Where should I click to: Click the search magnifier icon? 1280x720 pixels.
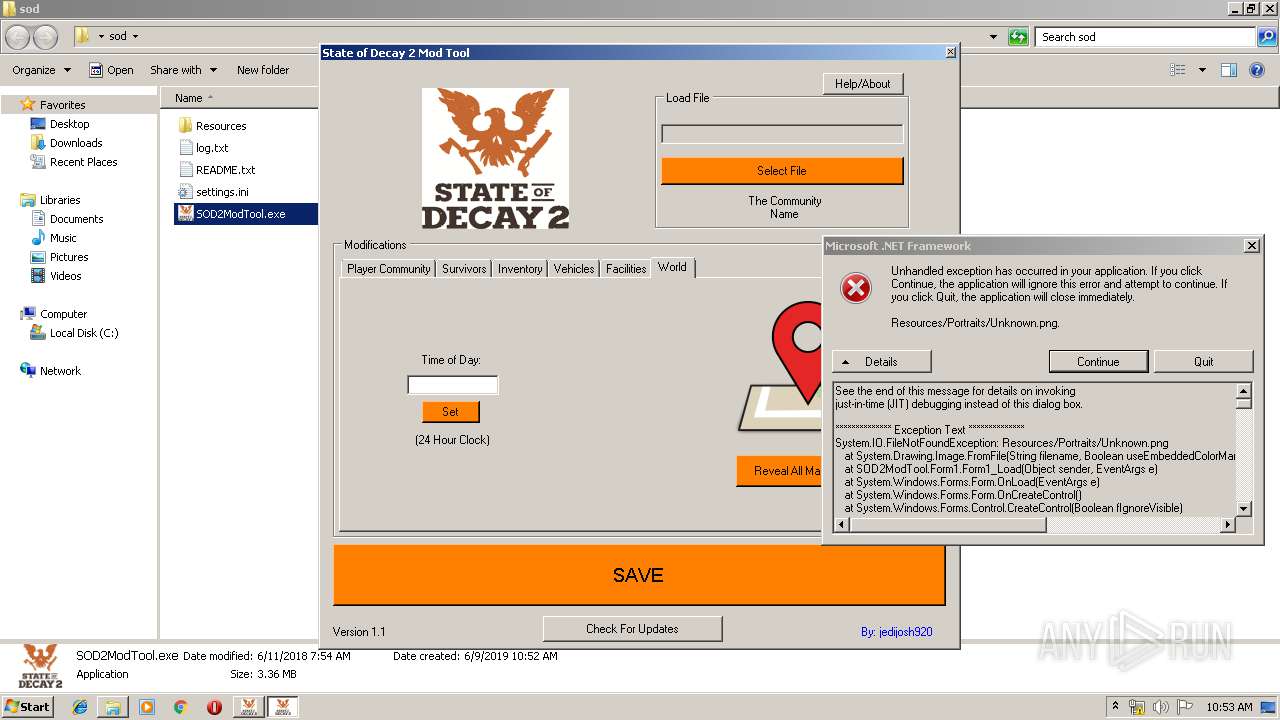coord(1266,37)
